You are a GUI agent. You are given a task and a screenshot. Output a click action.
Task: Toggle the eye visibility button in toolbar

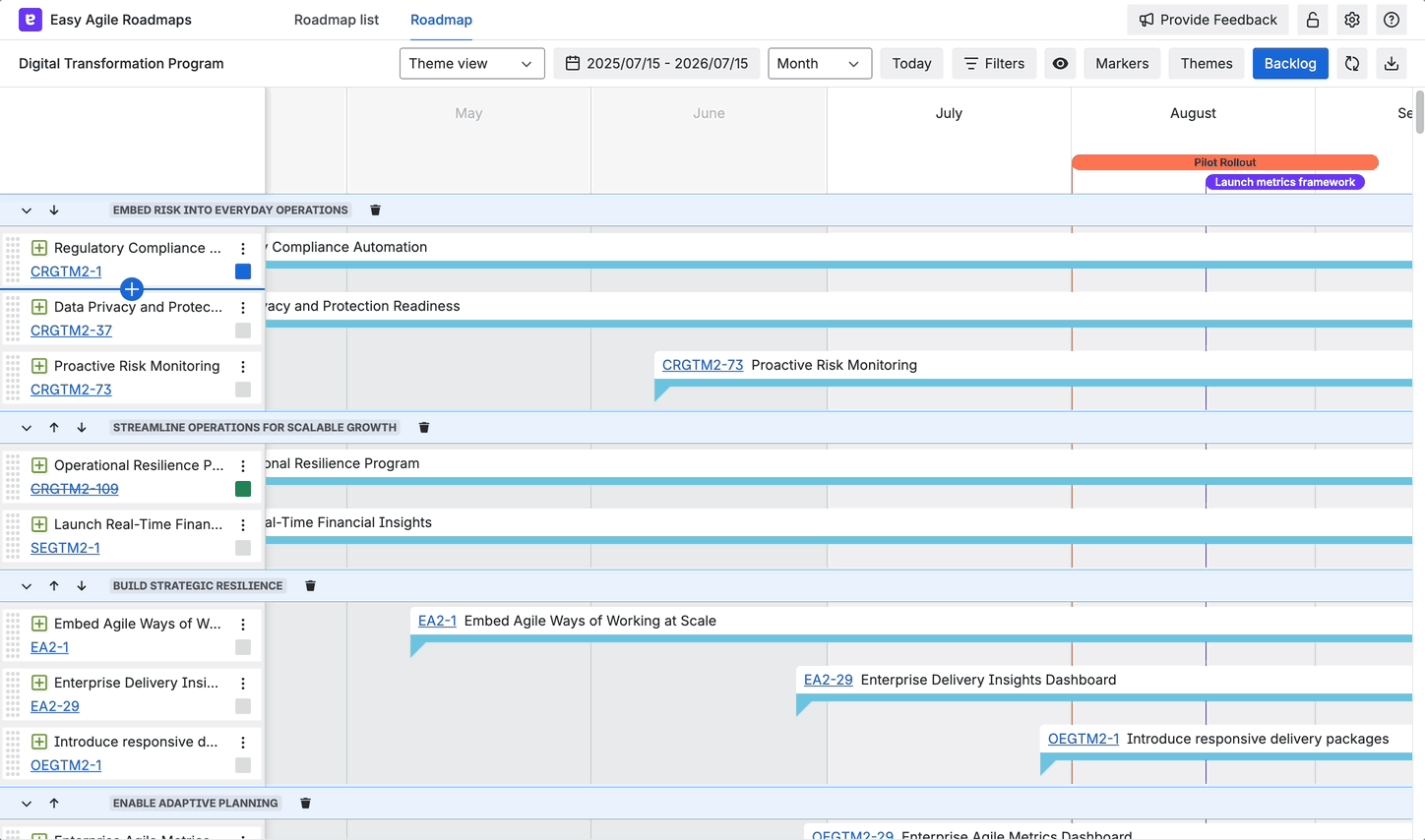(x=1060, y=64)
